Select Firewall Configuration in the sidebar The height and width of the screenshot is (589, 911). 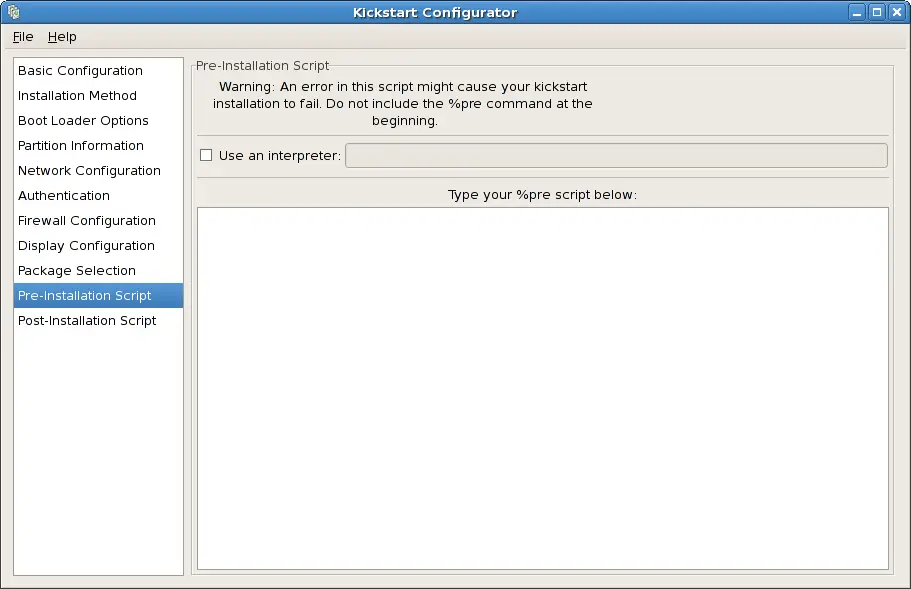pyautogui.click(x=87, y=221)
